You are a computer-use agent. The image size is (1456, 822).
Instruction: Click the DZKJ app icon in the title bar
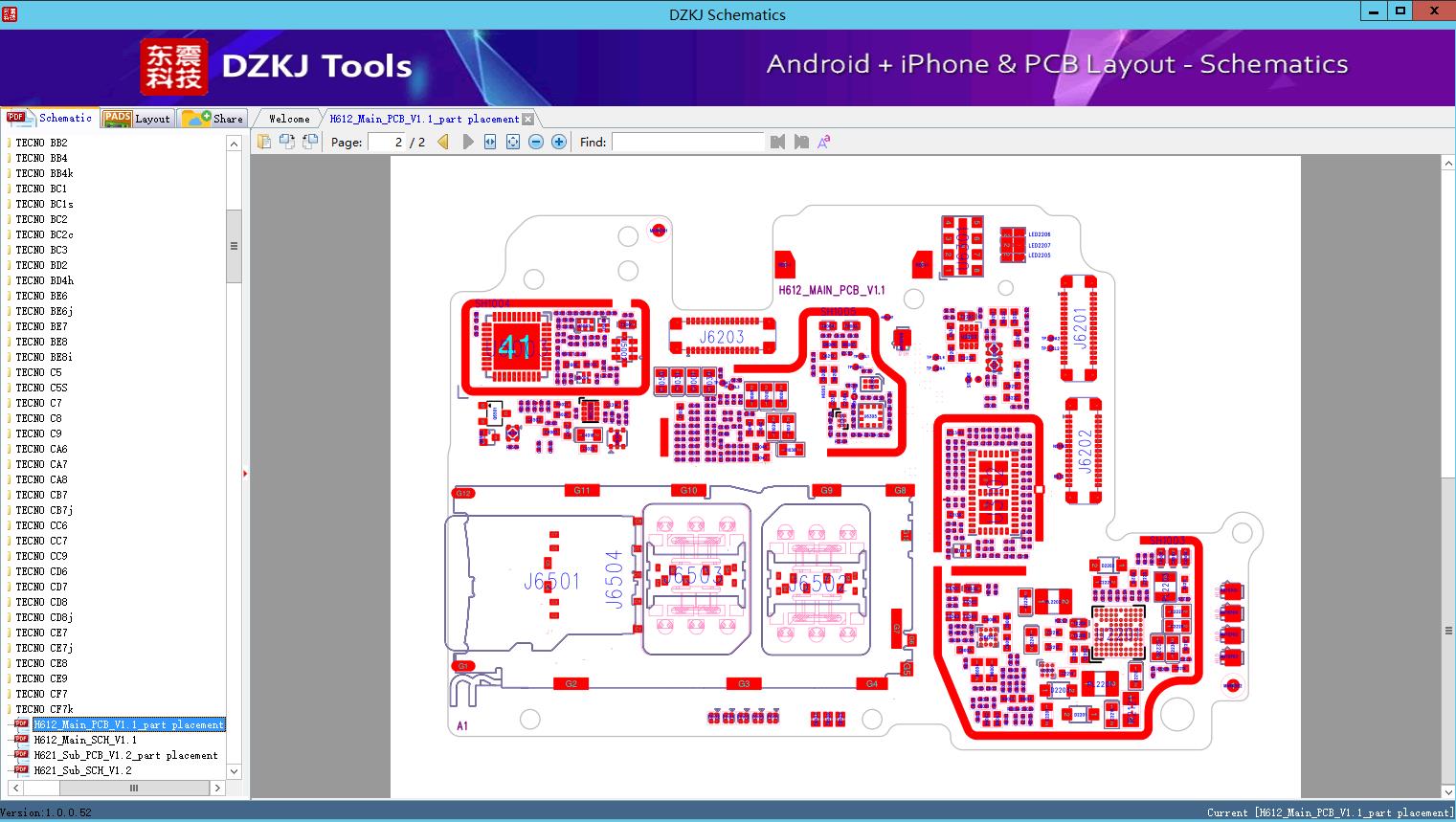(11, 13)
